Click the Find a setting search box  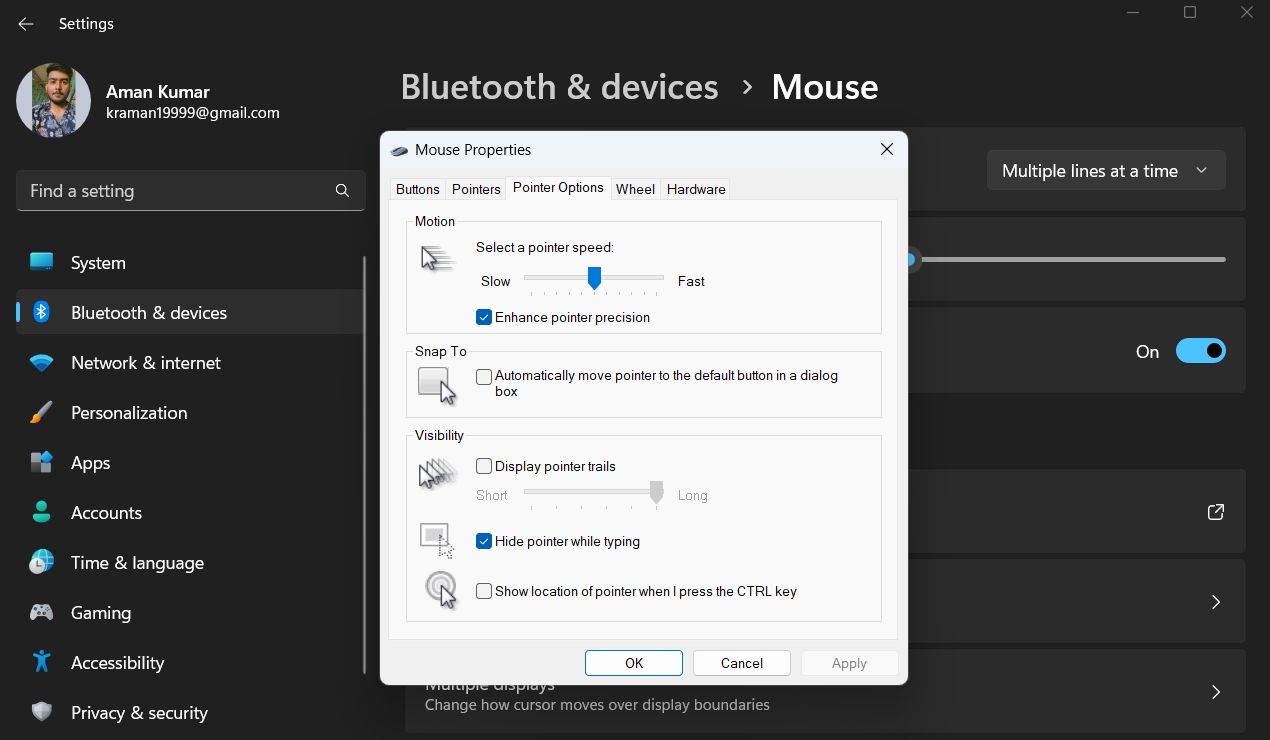190,190
